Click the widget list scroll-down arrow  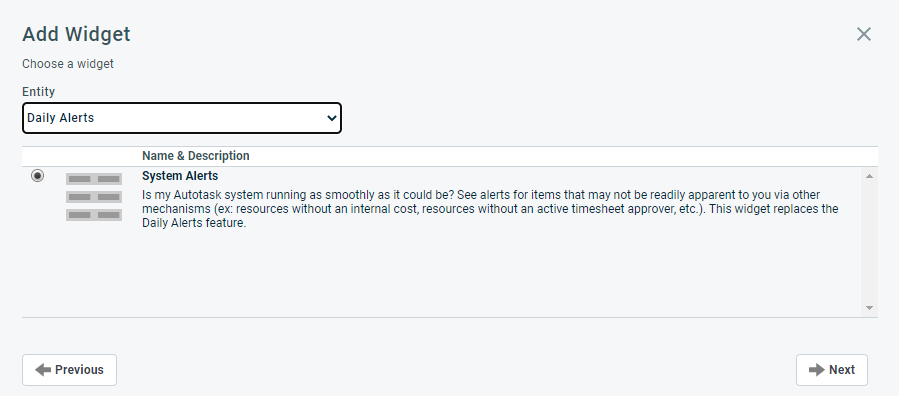pyautogui.click(x=869, y=308)
